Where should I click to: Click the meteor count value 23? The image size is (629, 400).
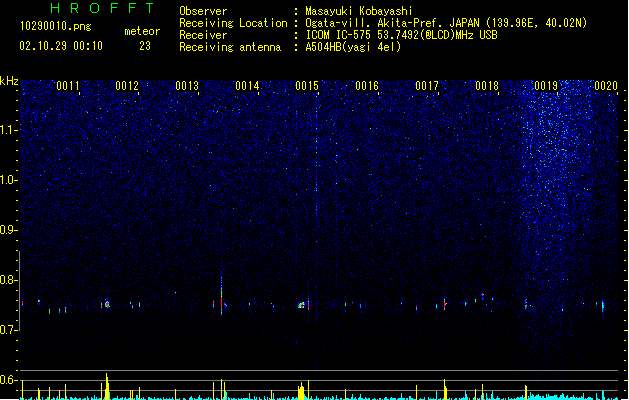click(x=145, y=46)
